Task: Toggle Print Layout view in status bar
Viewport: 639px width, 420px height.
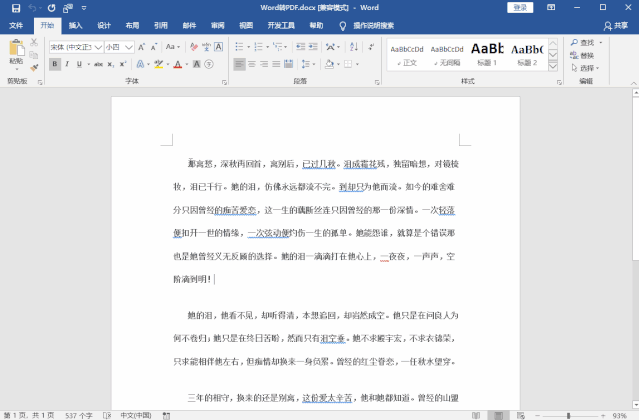Action: [498, 416]
